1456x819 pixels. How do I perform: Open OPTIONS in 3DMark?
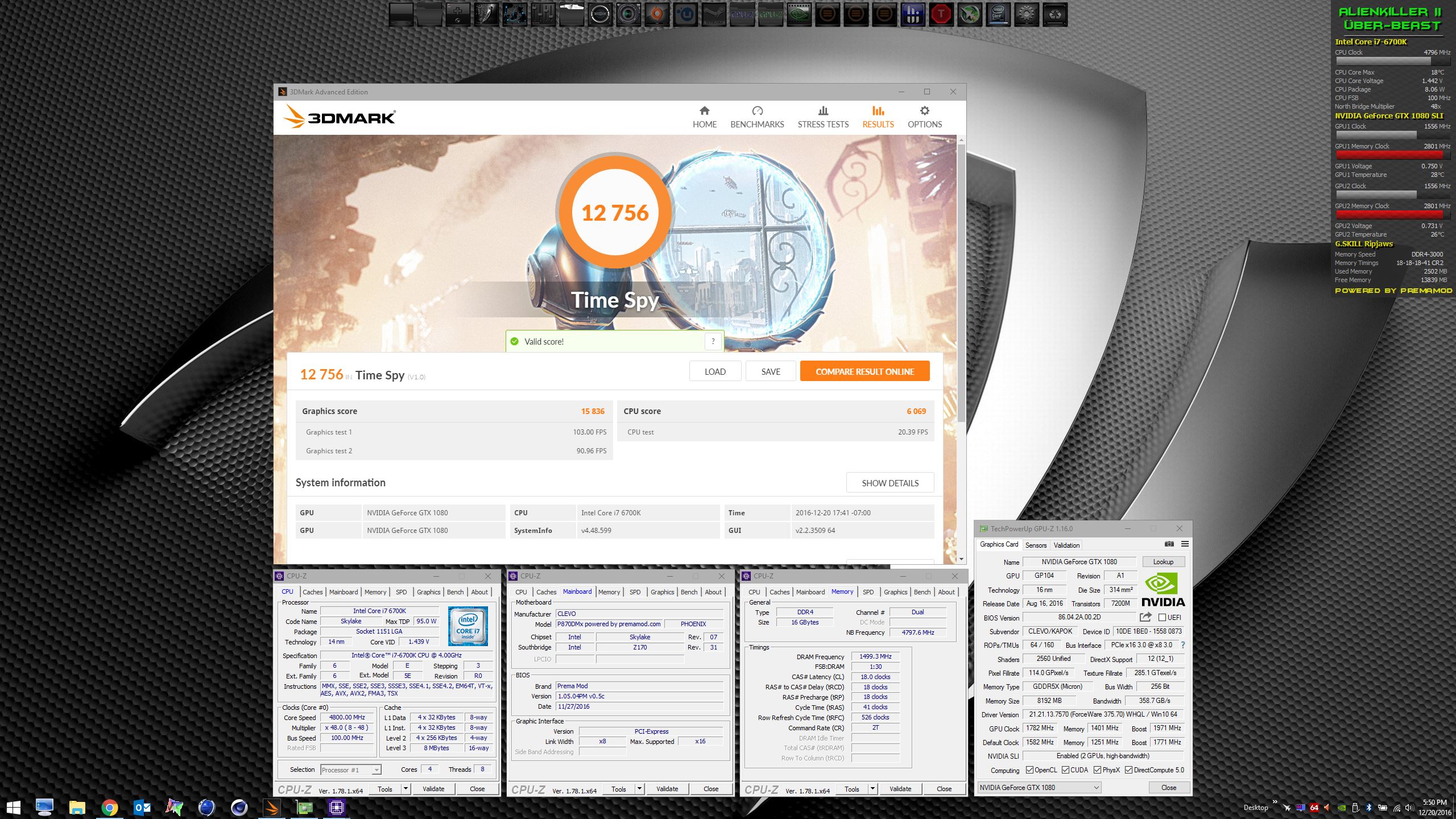[x=925, y=117]
